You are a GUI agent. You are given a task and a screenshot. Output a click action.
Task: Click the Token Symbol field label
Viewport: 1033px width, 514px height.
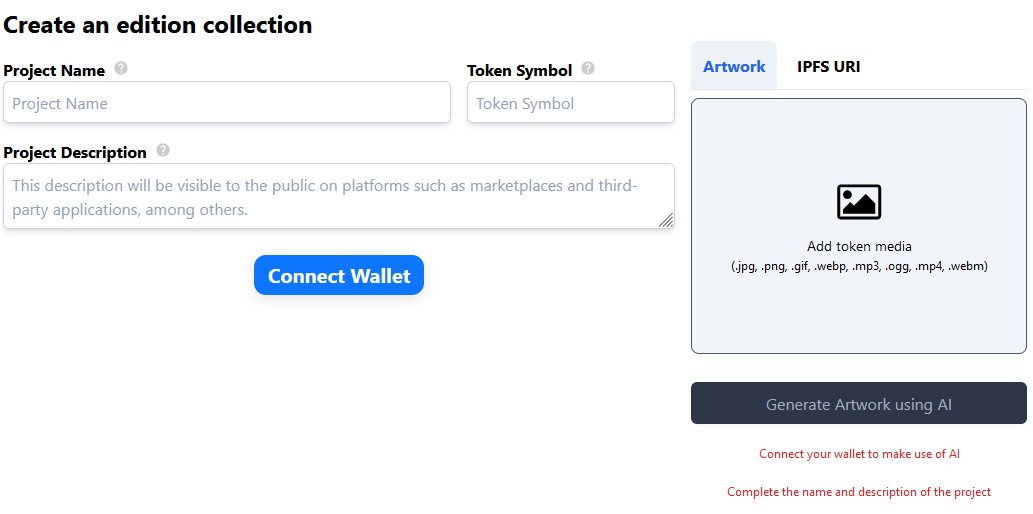tap(520, 71)
